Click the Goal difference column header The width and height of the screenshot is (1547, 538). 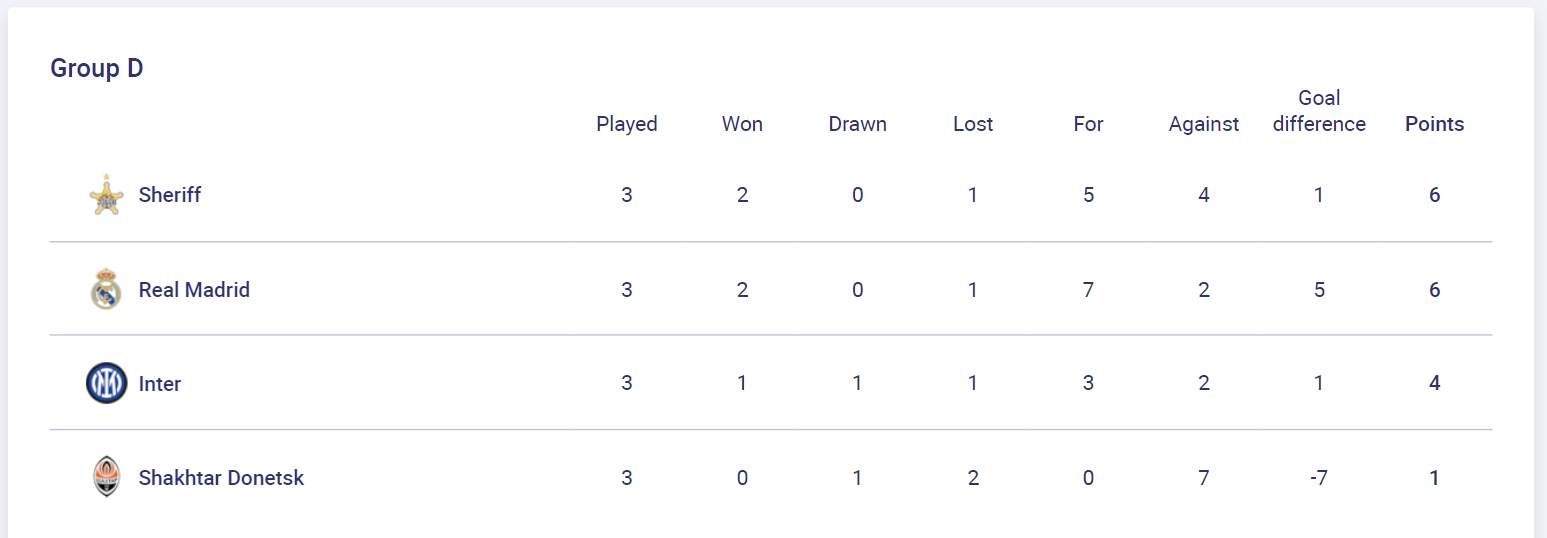[1319, 111]
